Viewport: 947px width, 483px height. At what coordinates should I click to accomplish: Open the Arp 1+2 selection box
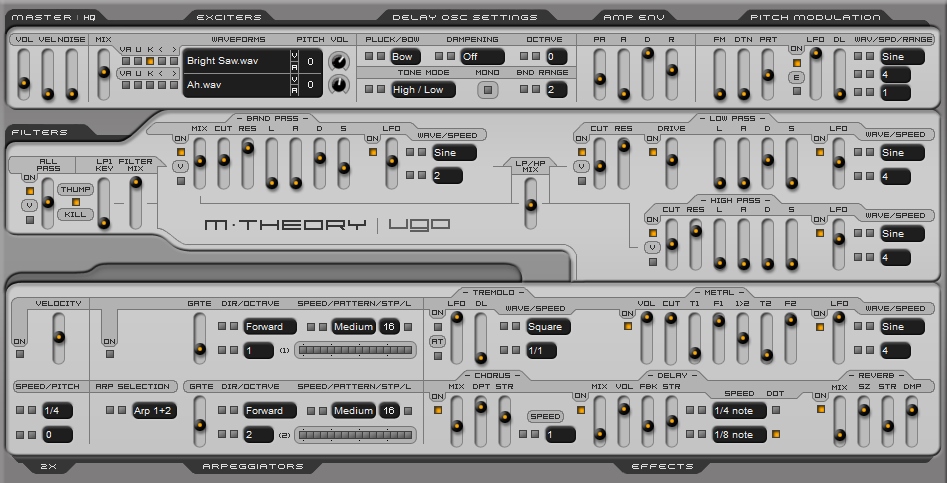point(153,411)
